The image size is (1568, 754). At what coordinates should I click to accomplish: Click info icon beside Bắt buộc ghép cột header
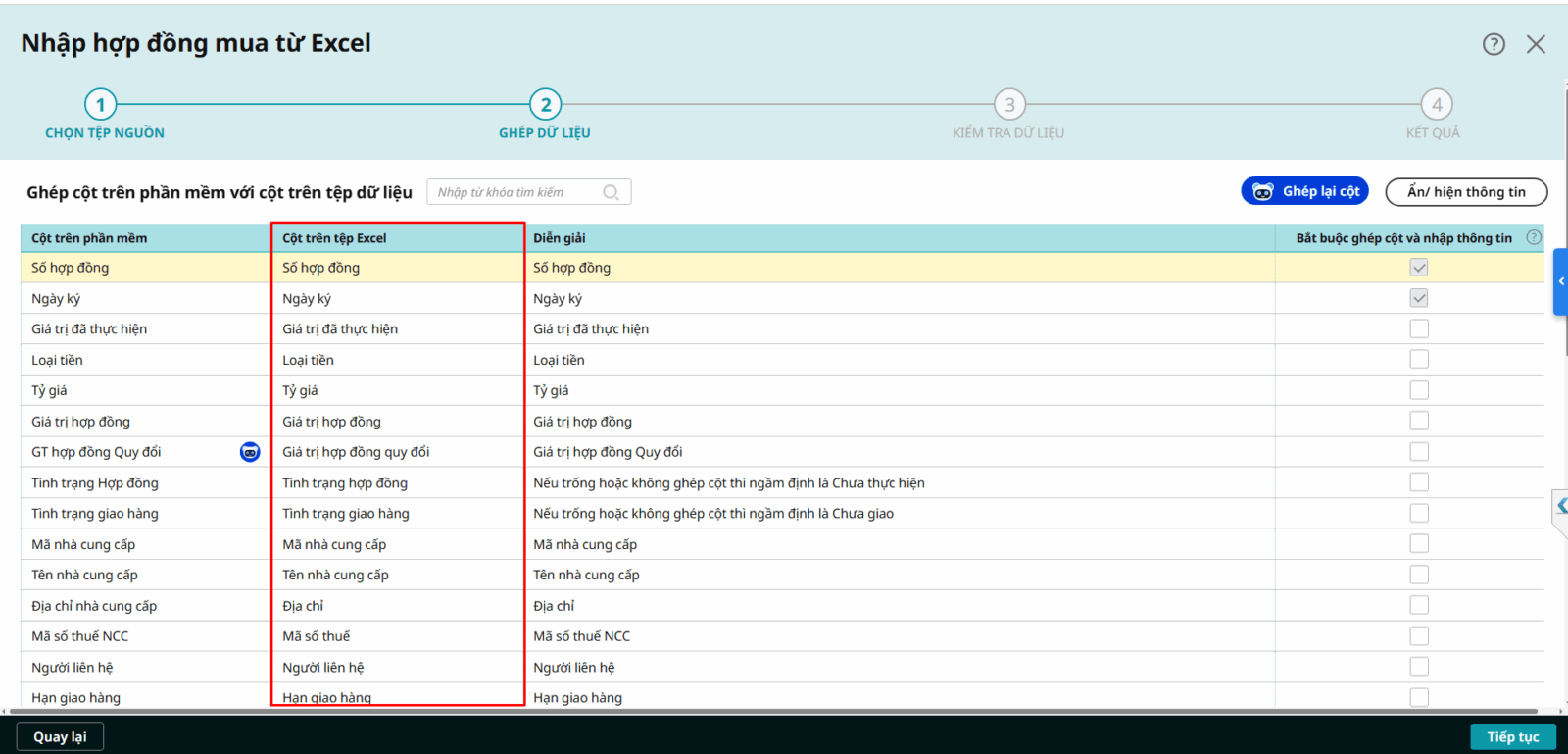pyautogui.click(x=1534, y=237)
